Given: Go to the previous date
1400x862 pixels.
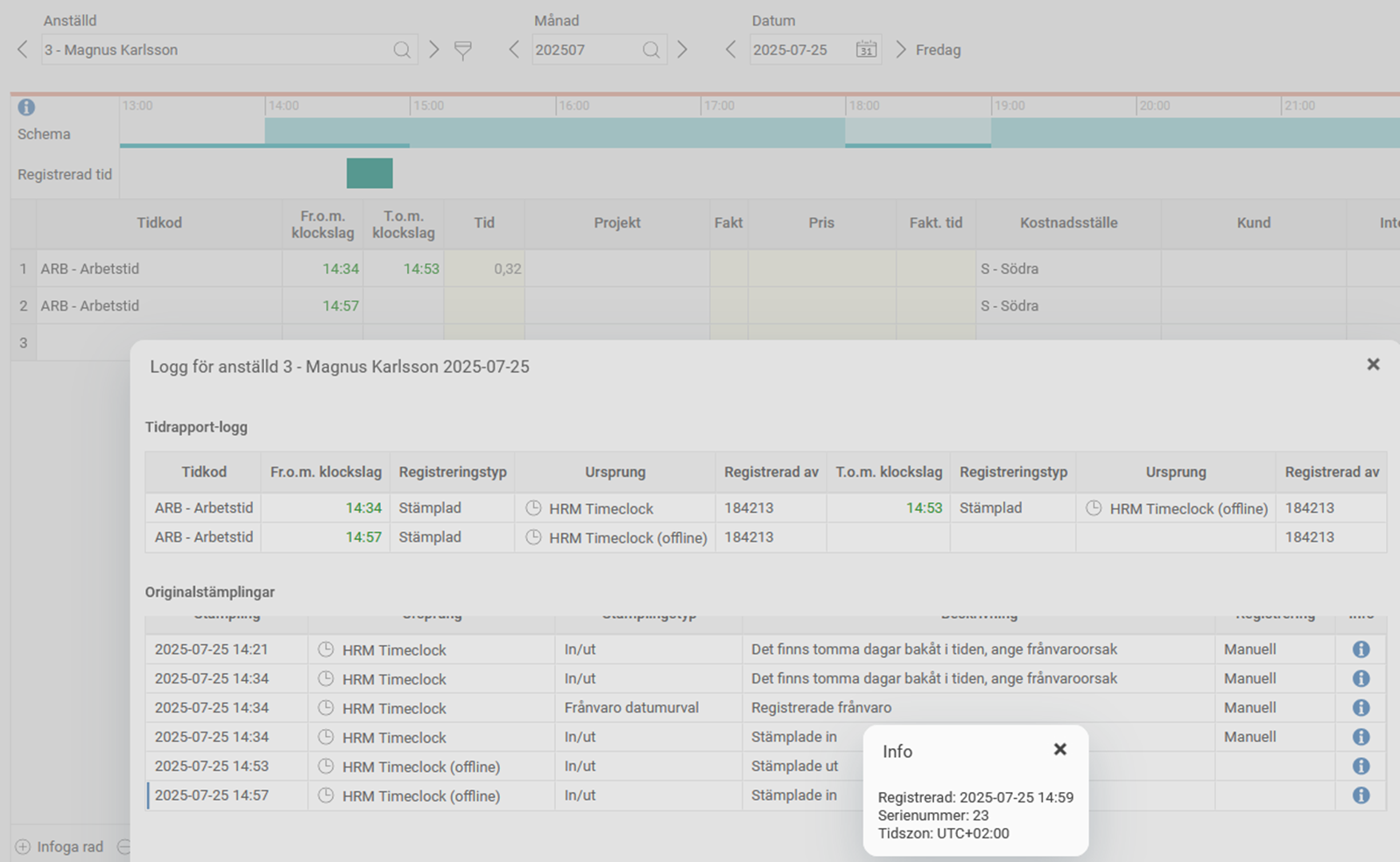Looking at the screenshot, I should [730, 50].
